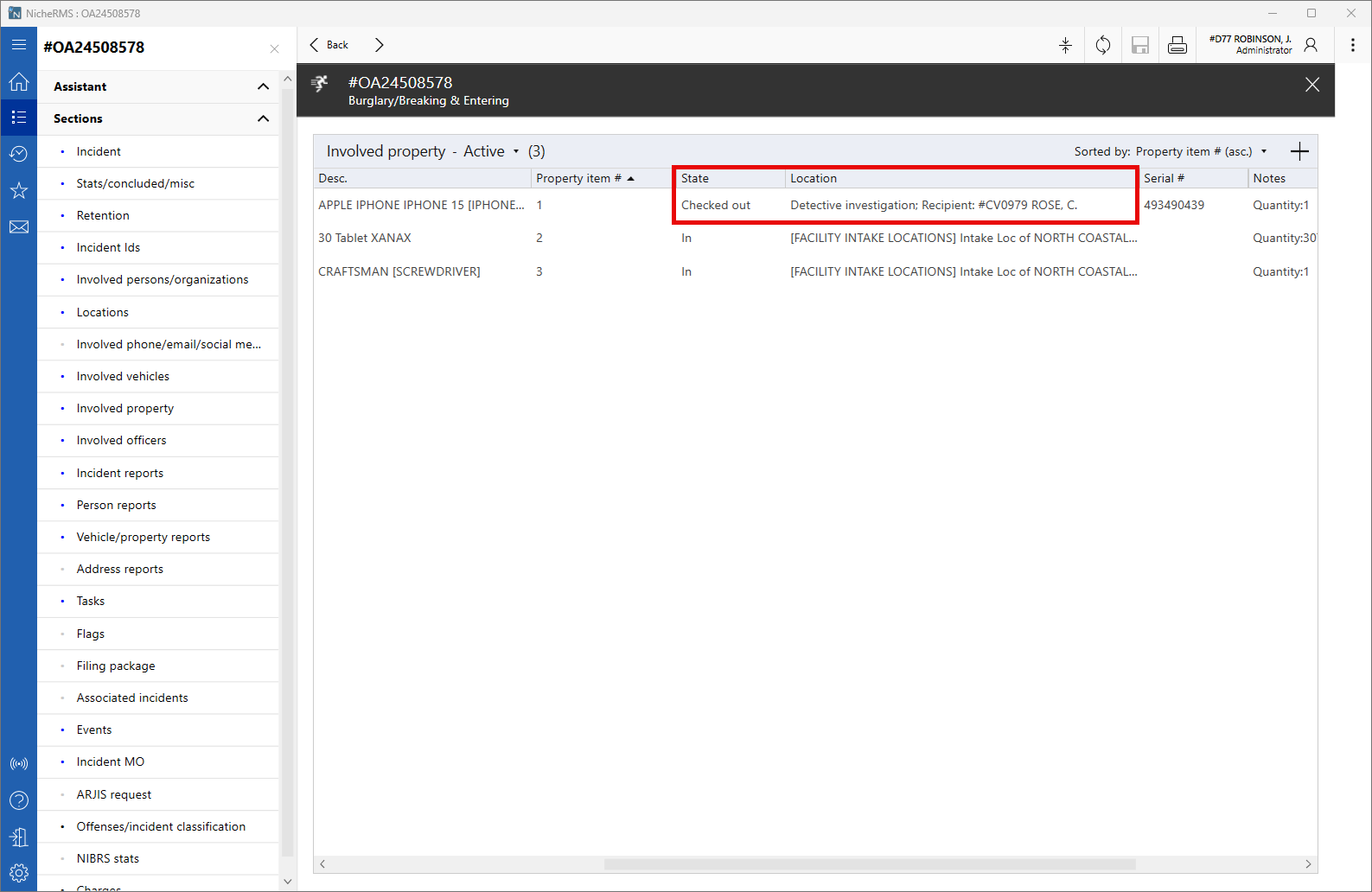Click the help question mark icon
The width and height of the screenshot is (1372, 892).
(x=19, y=800)
